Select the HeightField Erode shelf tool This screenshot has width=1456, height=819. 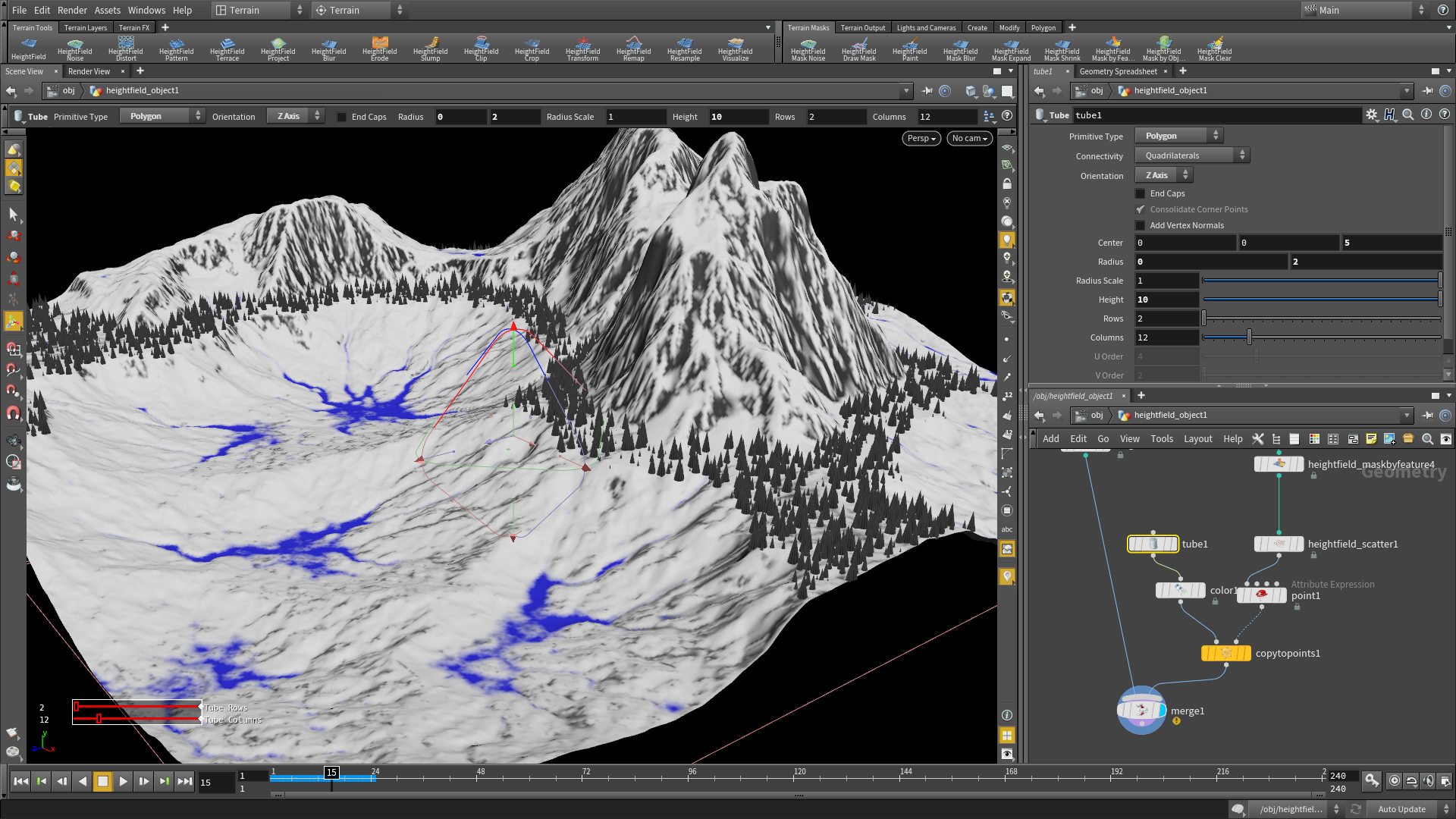pyautogui.click(x=380, y=49)
